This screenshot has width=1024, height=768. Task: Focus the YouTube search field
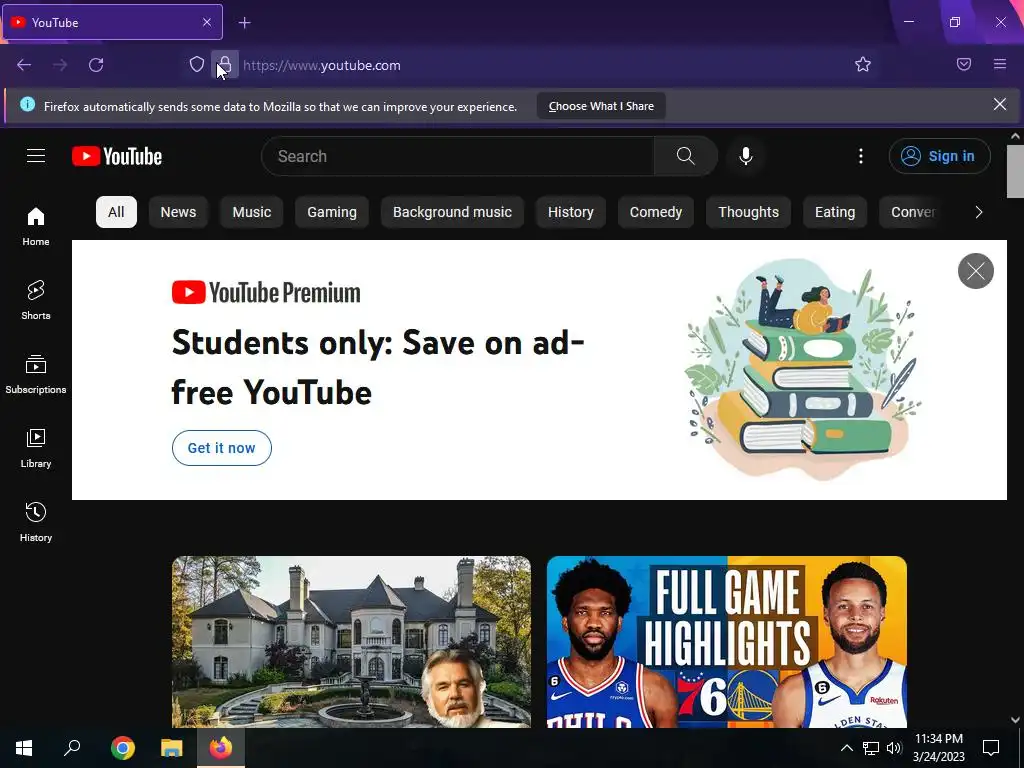click(458, 156)
